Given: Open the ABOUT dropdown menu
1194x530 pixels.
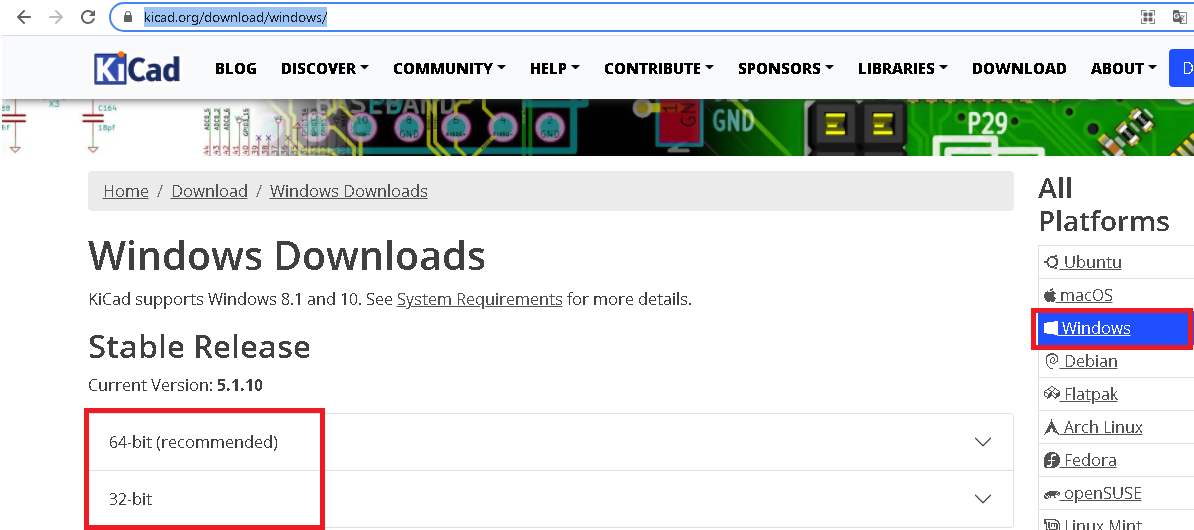Looking at the screenshot, I should (1124, 69).
